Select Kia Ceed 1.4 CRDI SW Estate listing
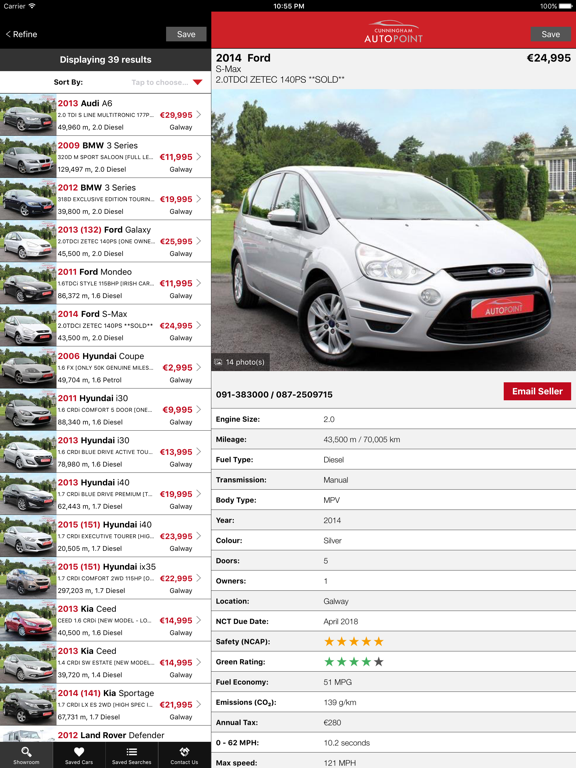This screenshot has height=768, width=576. coord(105,662)
